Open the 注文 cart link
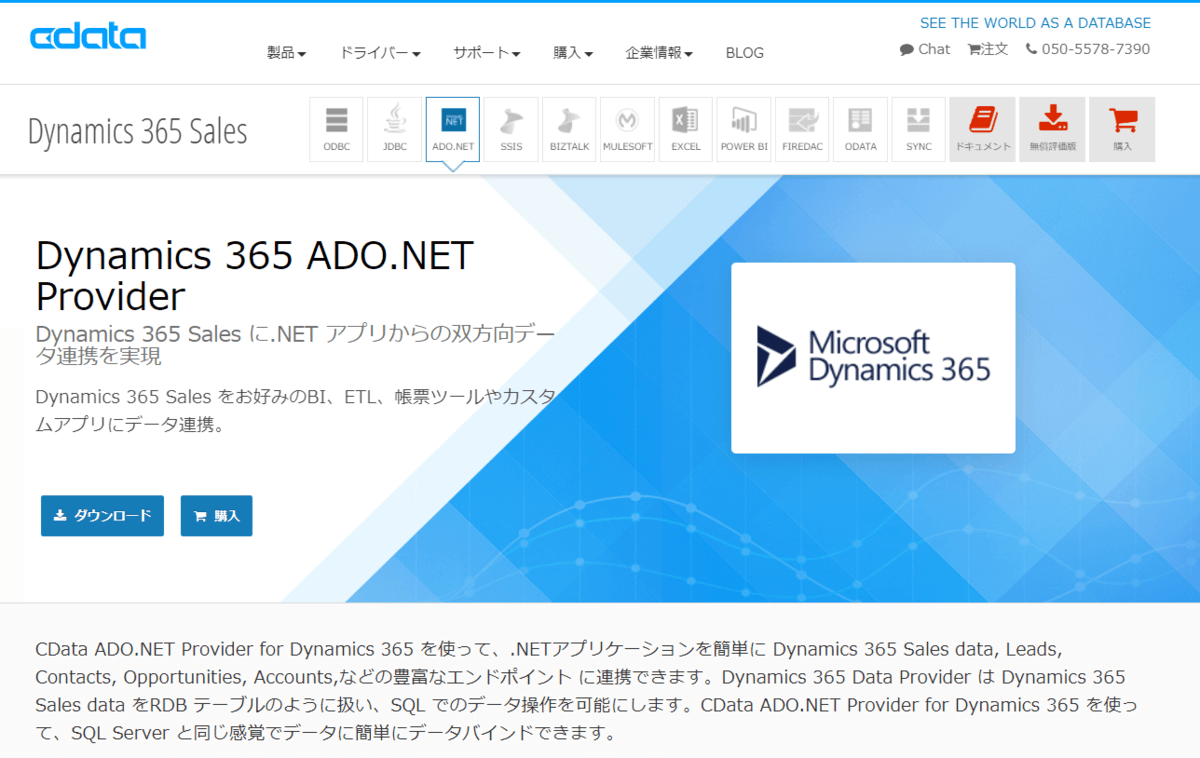This screenshot has height=758, width=1200. (x=988, y=49)
